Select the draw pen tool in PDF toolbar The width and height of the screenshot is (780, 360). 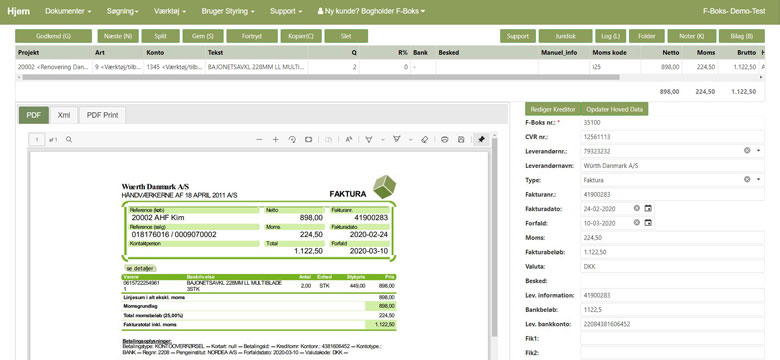[369, 140]
